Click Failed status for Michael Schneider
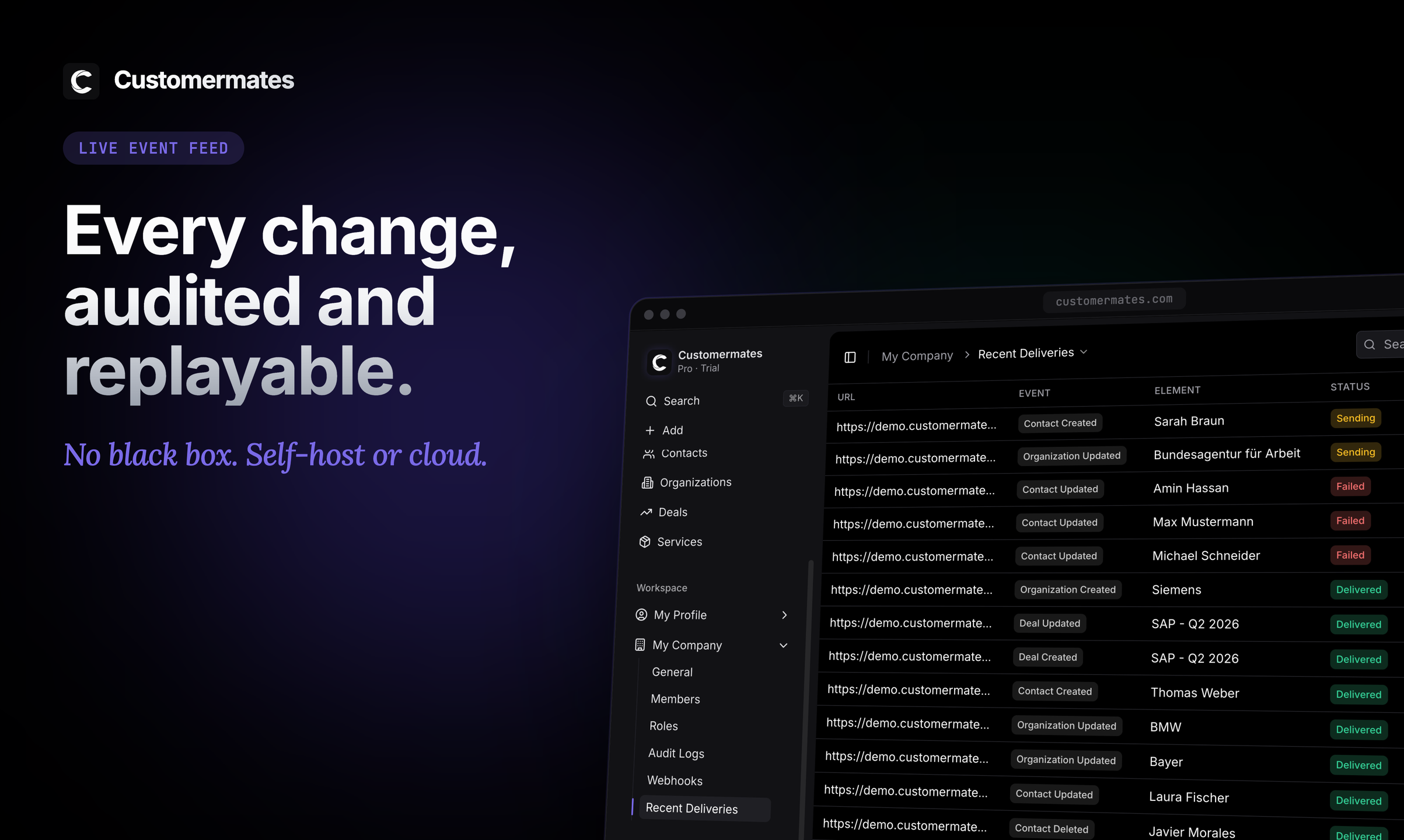The height and width of the screenshot is (840, 1404). tap(1350, 555)
